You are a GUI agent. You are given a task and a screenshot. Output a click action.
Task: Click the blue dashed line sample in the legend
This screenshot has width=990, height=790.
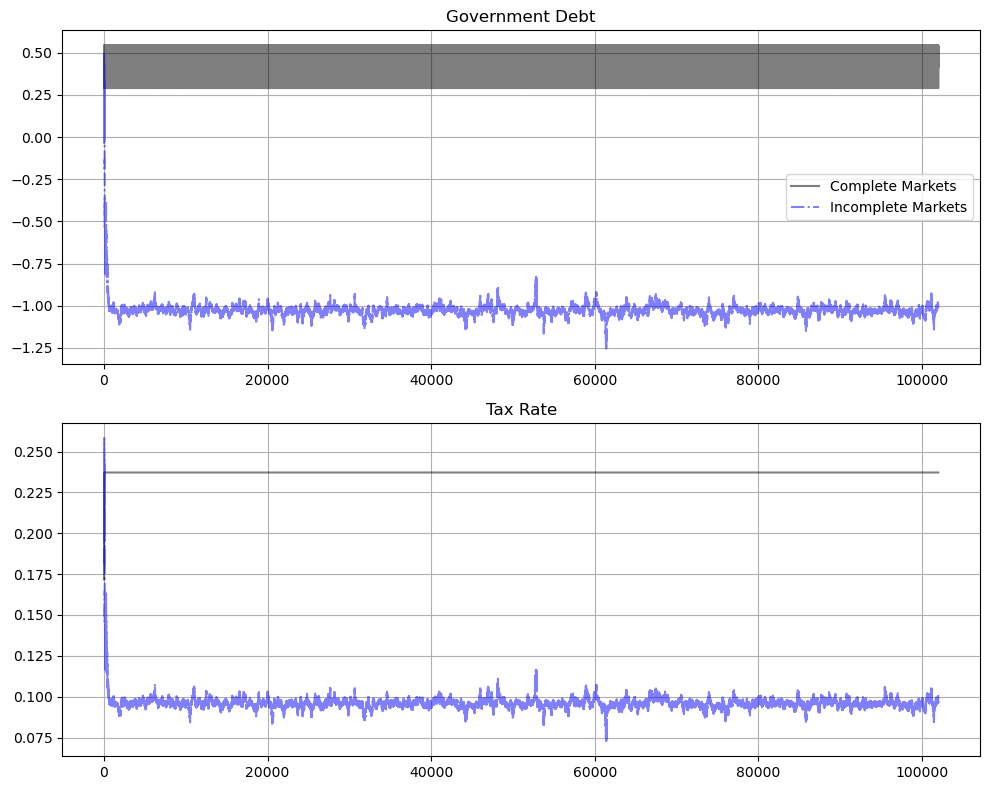(806, 208)
